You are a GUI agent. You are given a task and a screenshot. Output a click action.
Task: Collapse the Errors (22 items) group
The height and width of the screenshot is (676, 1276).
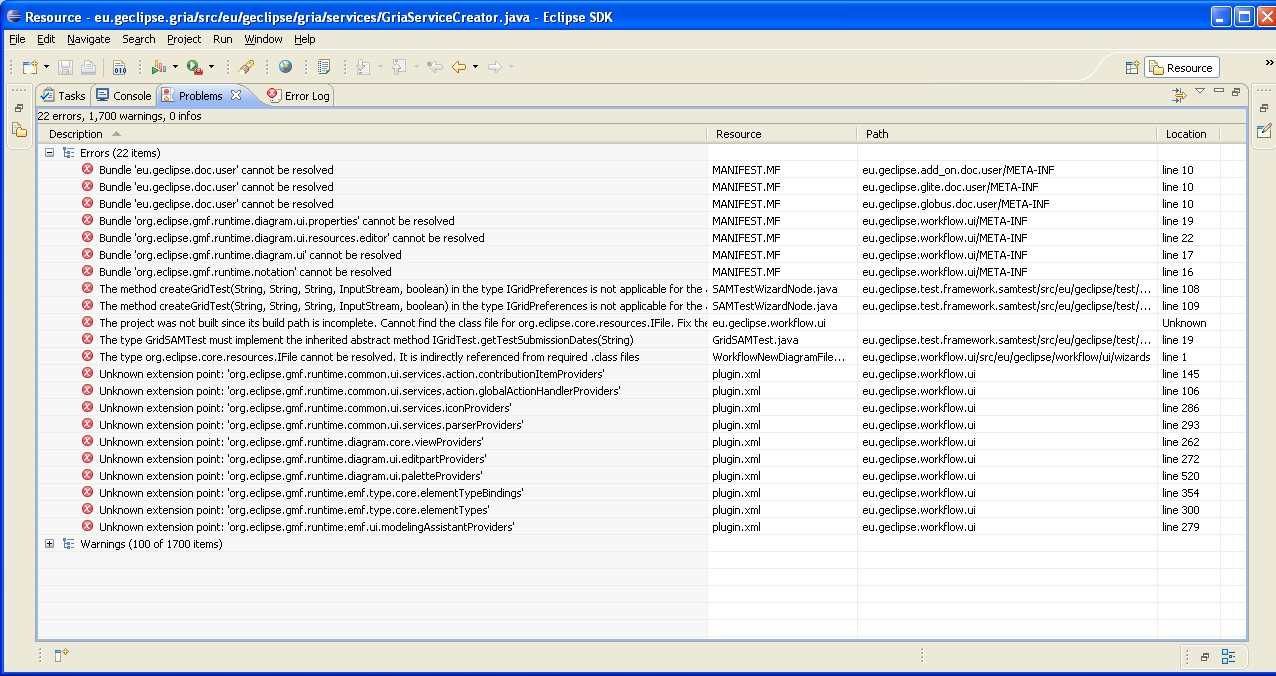click(50, 153)
